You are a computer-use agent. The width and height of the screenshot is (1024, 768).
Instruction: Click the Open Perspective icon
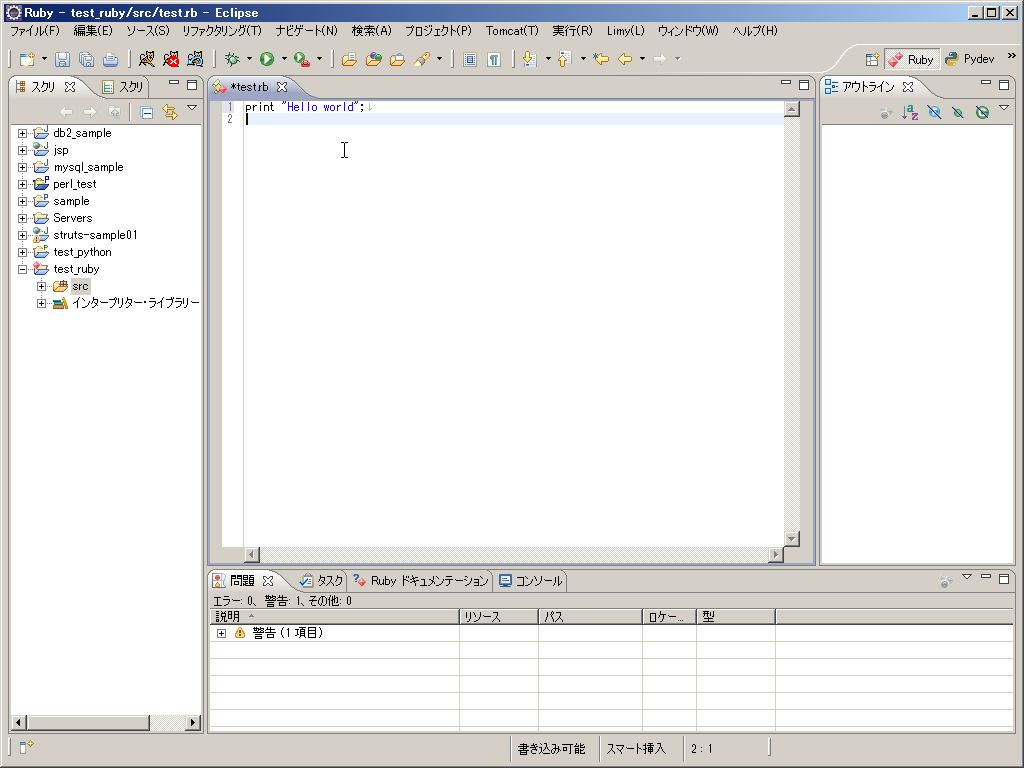pyautogui.click(x=872, y=59)
